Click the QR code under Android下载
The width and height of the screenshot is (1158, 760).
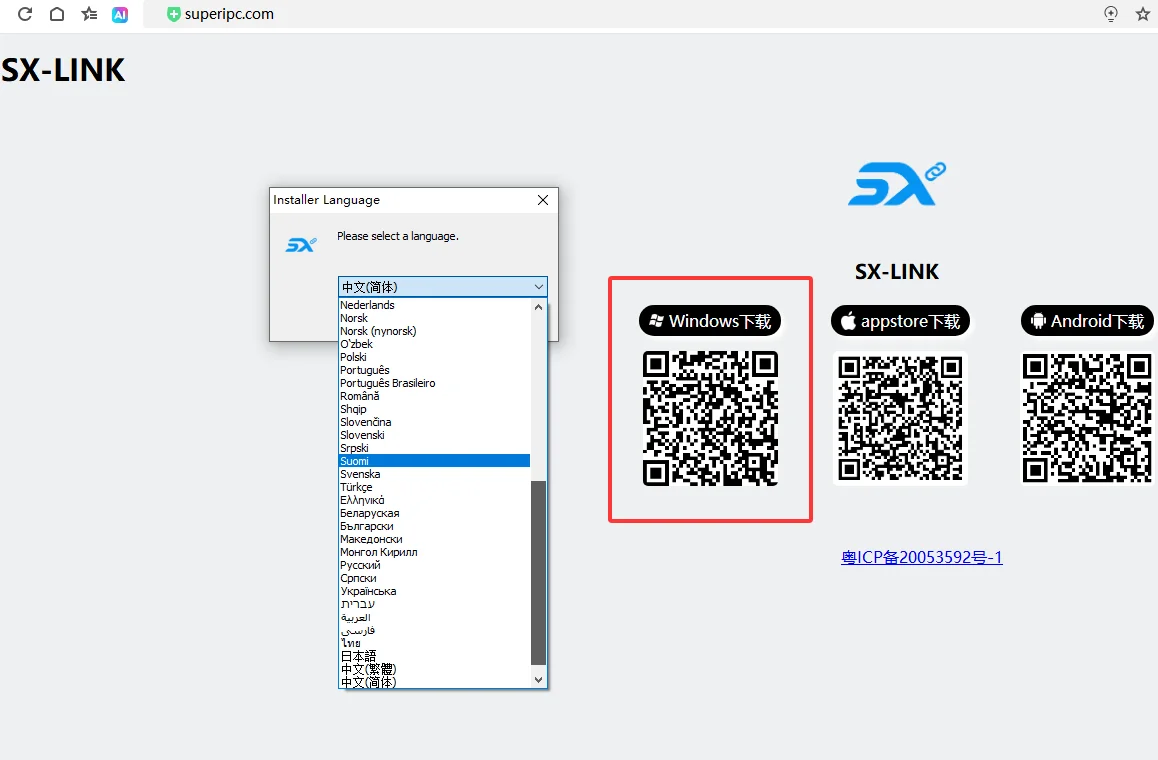(1087, 418)
